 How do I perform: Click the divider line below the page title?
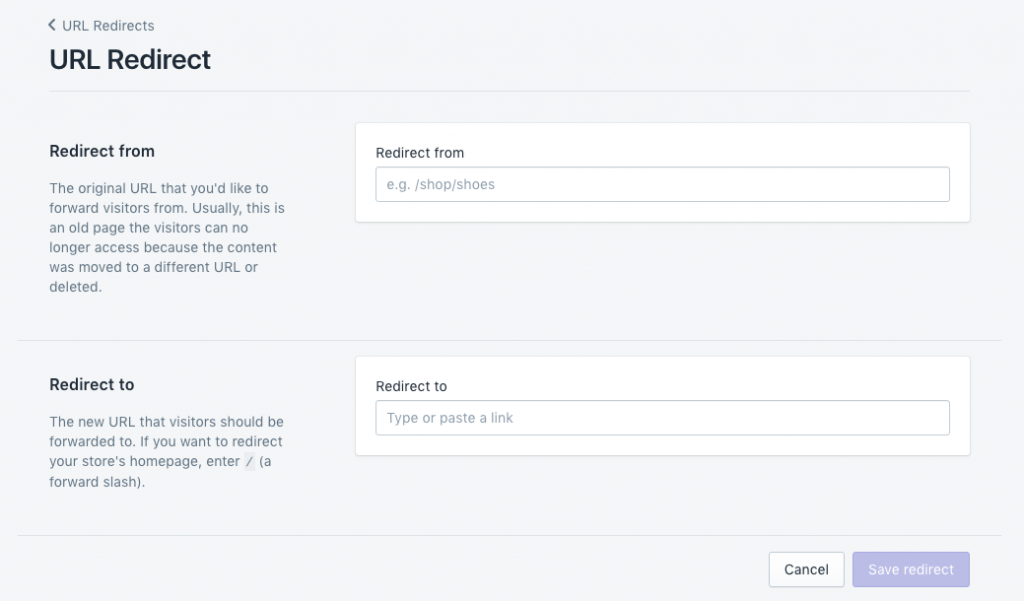coord(509,91)
